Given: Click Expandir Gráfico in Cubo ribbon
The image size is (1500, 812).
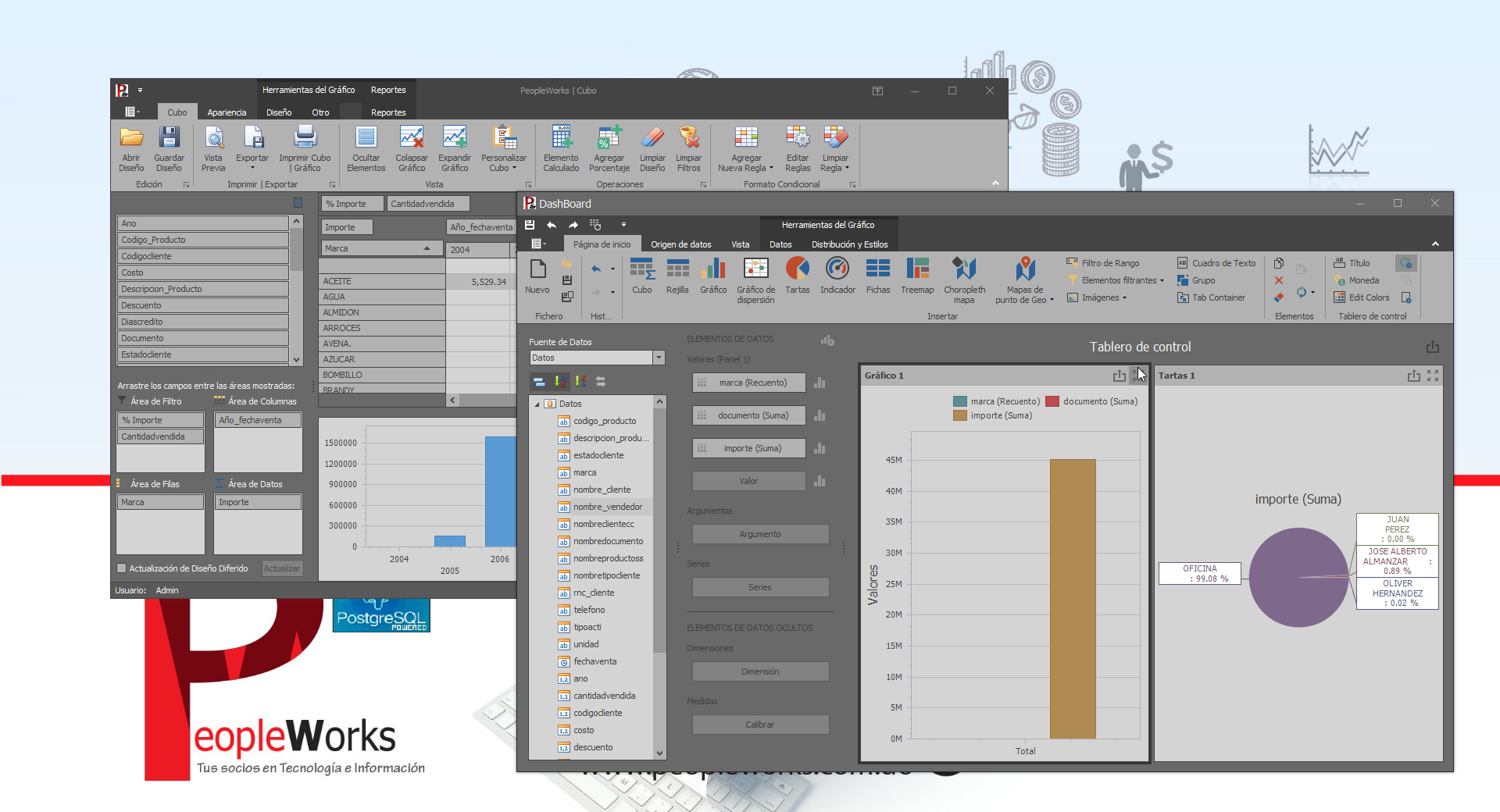Looking at the screenshot, I should click(455, 149).
